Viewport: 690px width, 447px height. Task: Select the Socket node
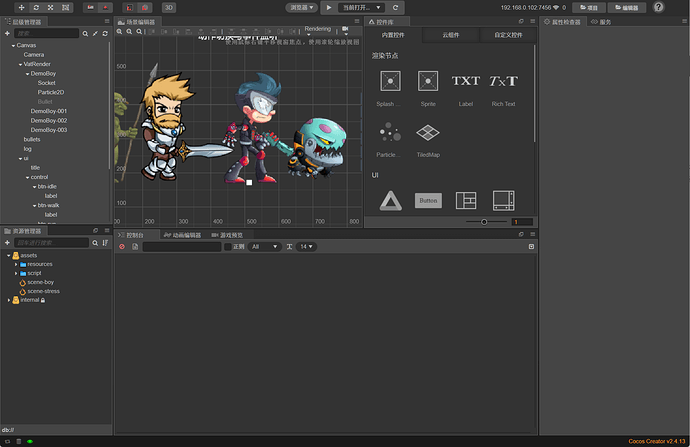pyautogui.click(x=47, y=83)
